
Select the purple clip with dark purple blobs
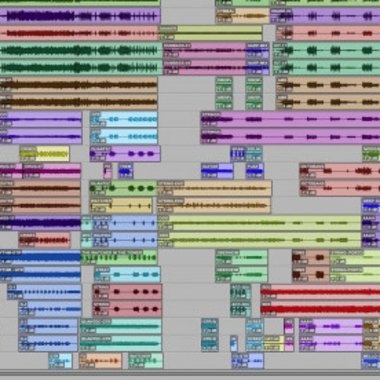(125, 154)
